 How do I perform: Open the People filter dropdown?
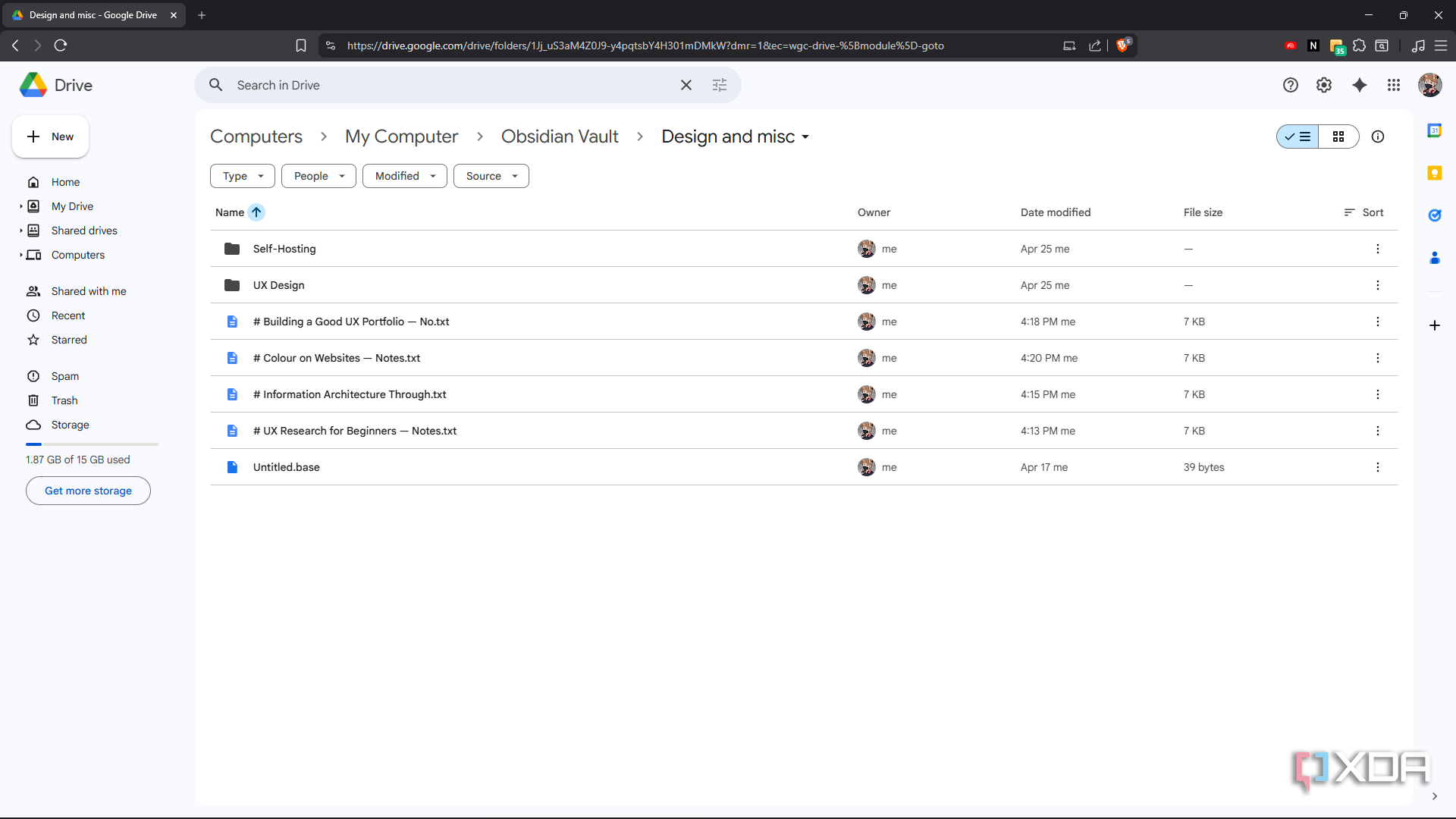pyautogui.click(x=318, y=176)
